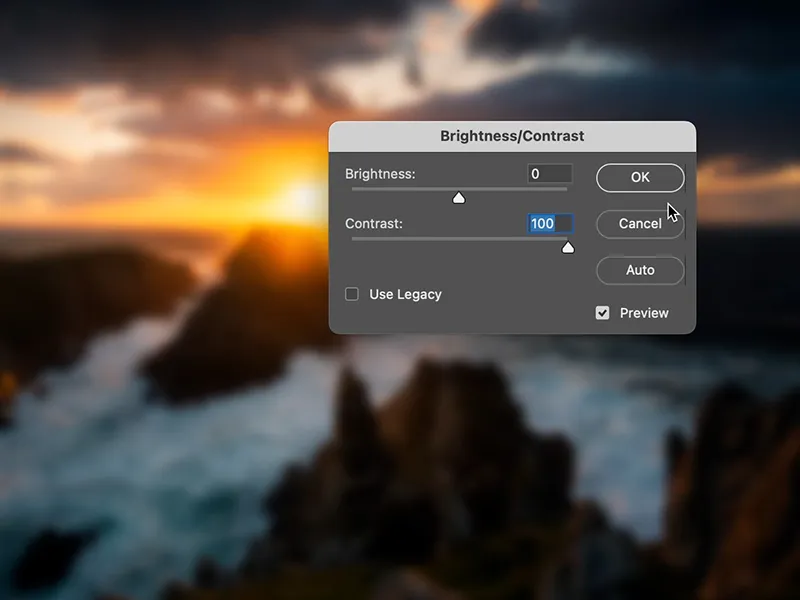
Task: Click the Brightness/Contrast dialog title bar
Action: pos(512,136)
